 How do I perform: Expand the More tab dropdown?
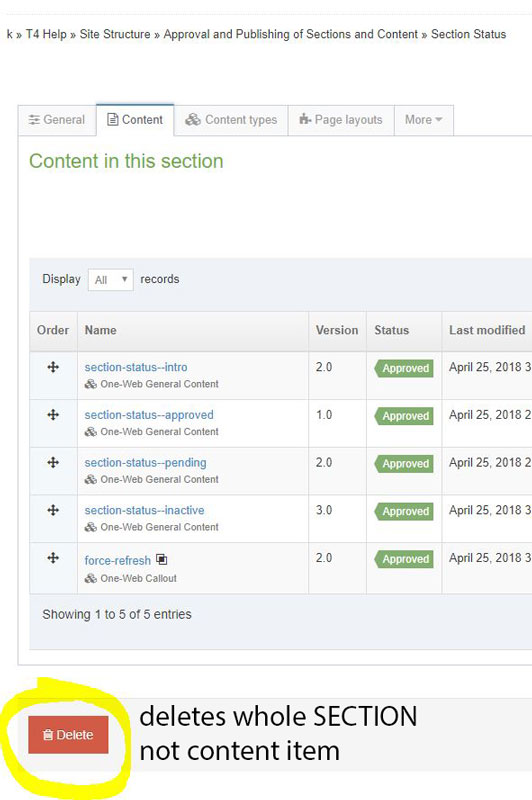click(424, 120)
